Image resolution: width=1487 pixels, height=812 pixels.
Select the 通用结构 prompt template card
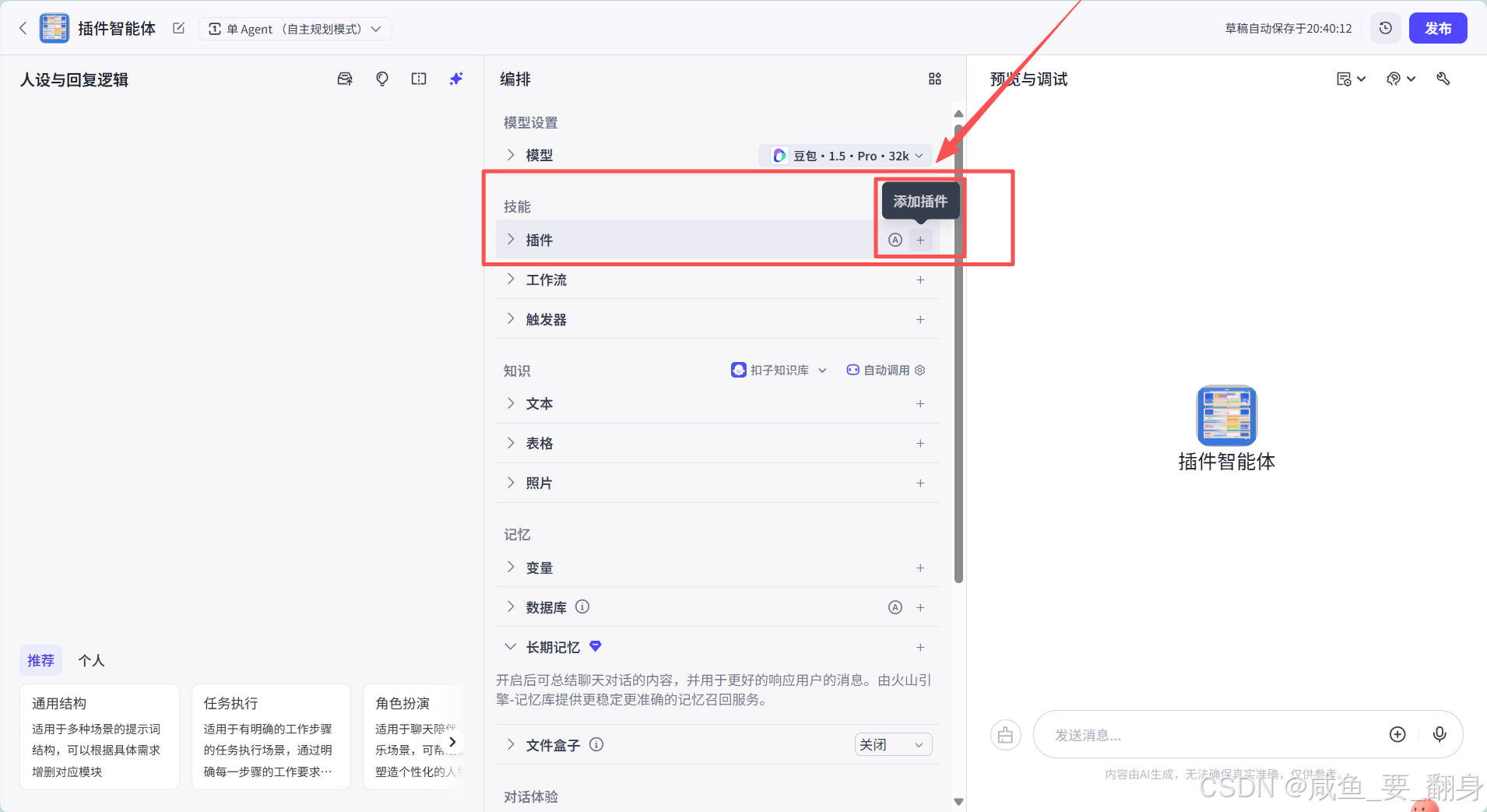(x=100, y=736)
